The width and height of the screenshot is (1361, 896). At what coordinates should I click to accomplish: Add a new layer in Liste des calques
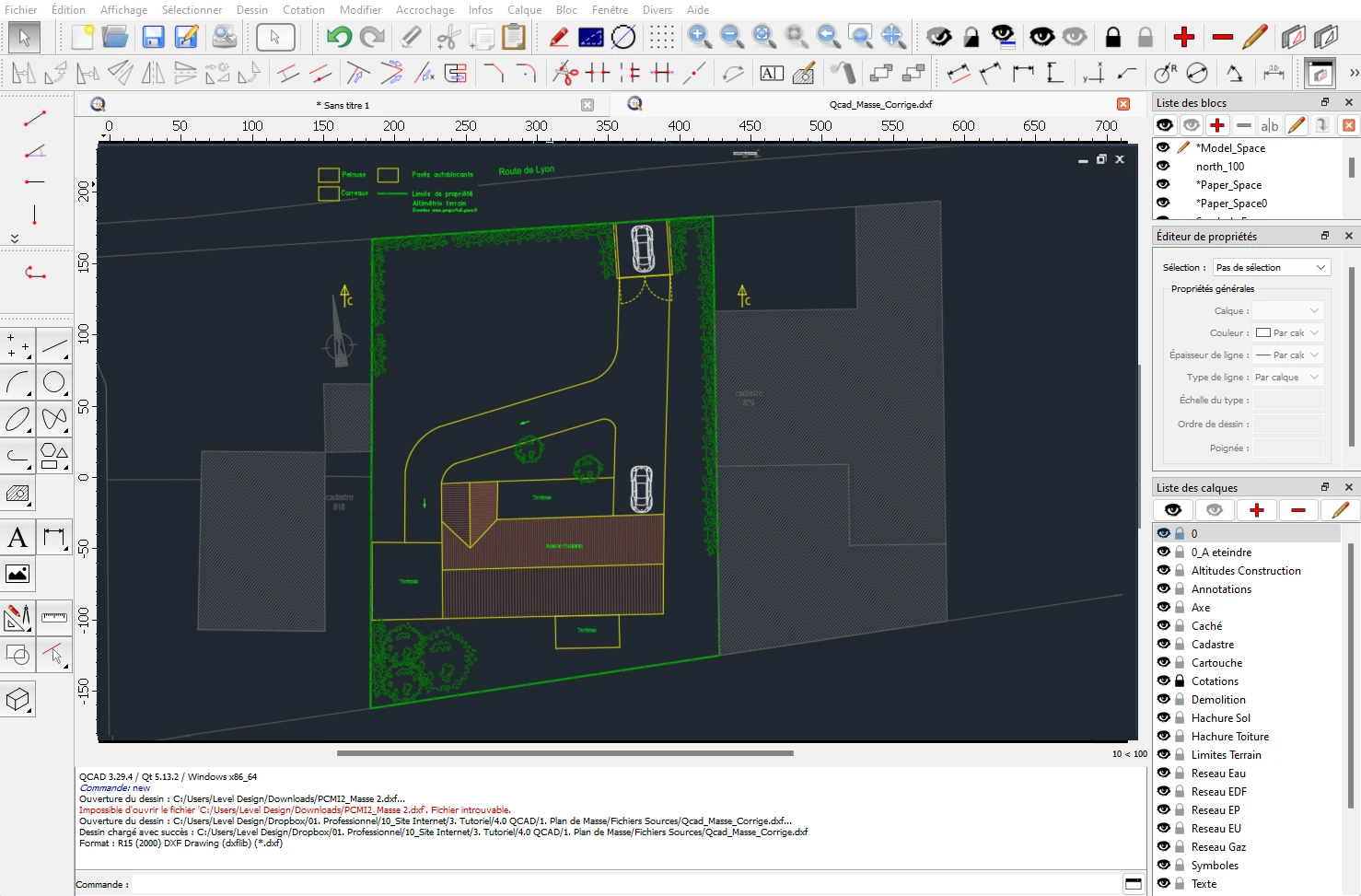[1257, 510]
